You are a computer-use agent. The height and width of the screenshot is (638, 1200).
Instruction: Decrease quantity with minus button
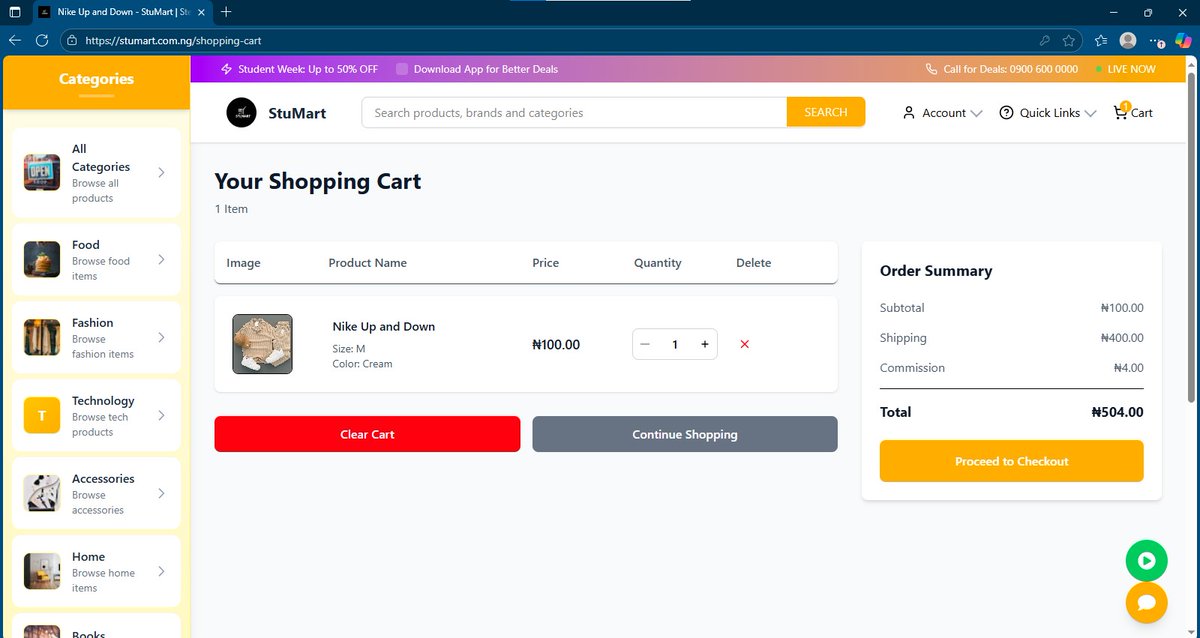pos(645,344)
